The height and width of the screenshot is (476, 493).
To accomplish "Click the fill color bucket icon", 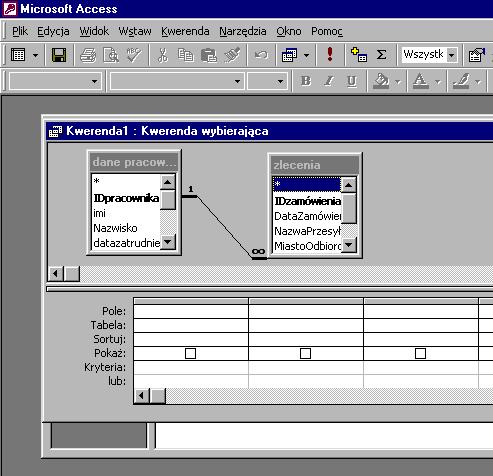I will [381, 81].
